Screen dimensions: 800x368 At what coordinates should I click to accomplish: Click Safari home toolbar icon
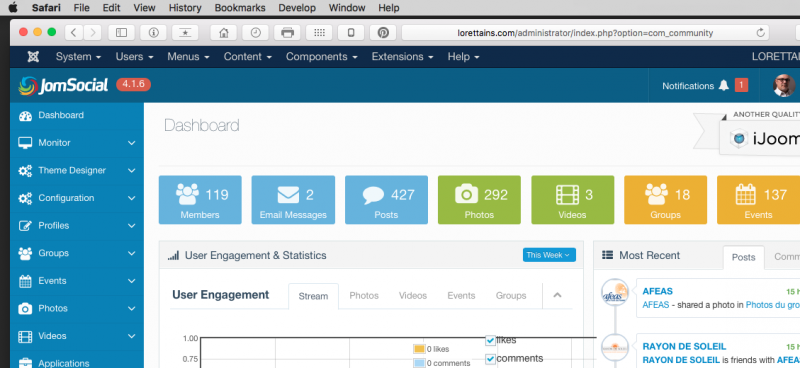click(223, 33)
